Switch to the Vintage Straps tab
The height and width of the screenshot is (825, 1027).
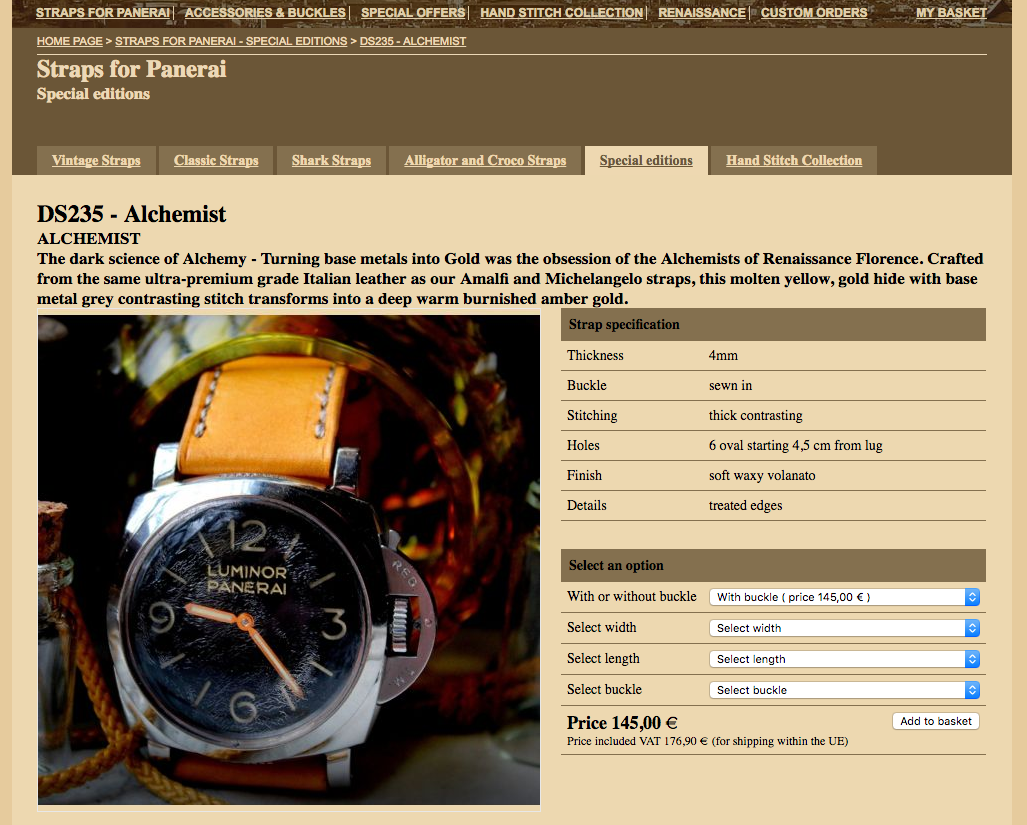pos(96,160)
